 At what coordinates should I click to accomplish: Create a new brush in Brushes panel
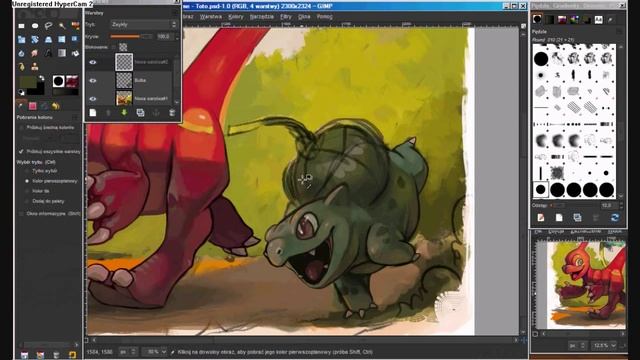[559, 218]
